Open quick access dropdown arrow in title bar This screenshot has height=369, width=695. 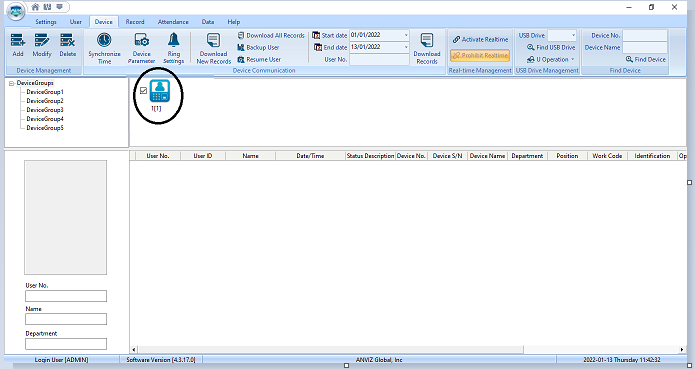click(59, 7)
